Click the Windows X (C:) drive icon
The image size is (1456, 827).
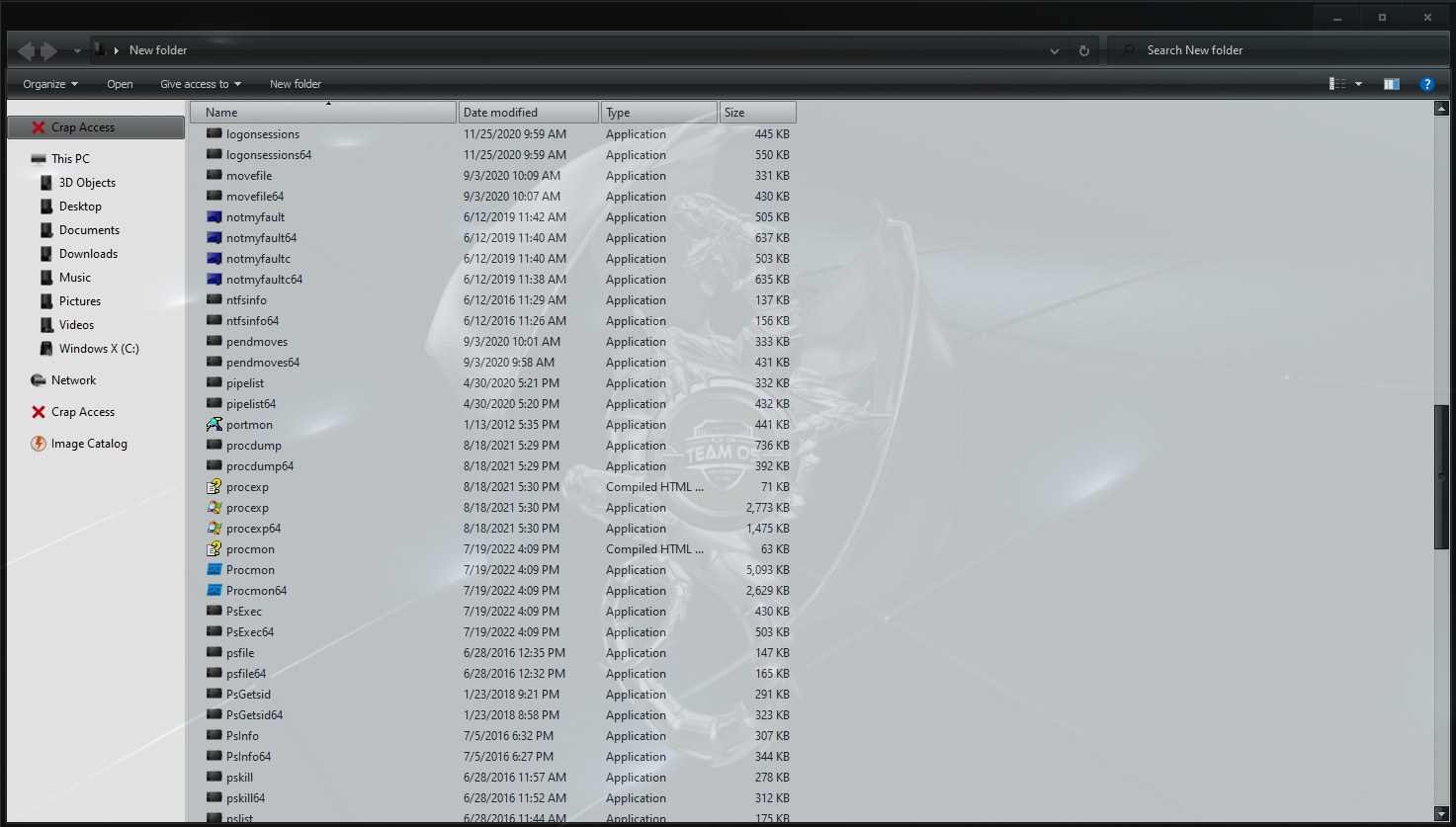[46, 349]
